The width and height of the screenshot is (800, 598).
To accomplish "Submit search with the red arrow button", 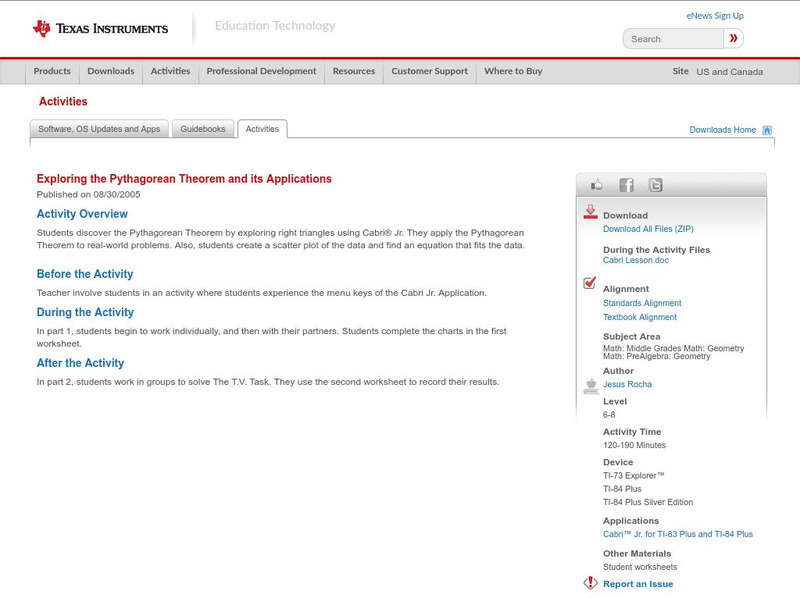I will pyautogui.click(x=733, y=39).
